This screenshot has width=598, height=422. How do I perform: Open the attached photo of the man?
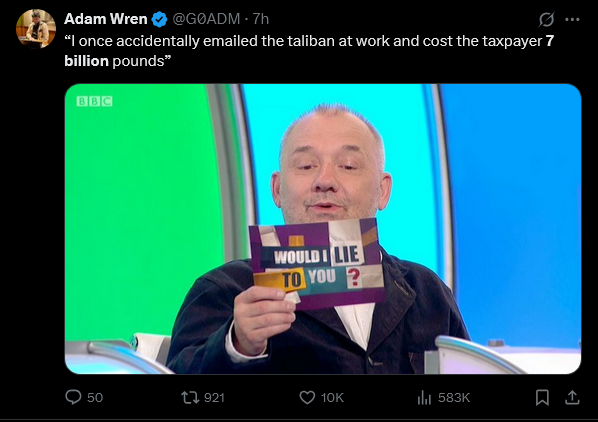[x=323, y=228]
